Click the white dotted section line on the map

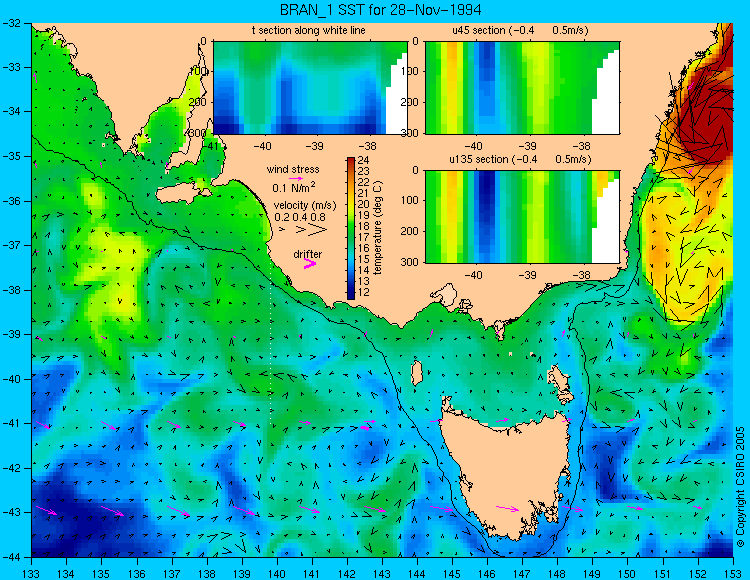click(x=271, y=339)
